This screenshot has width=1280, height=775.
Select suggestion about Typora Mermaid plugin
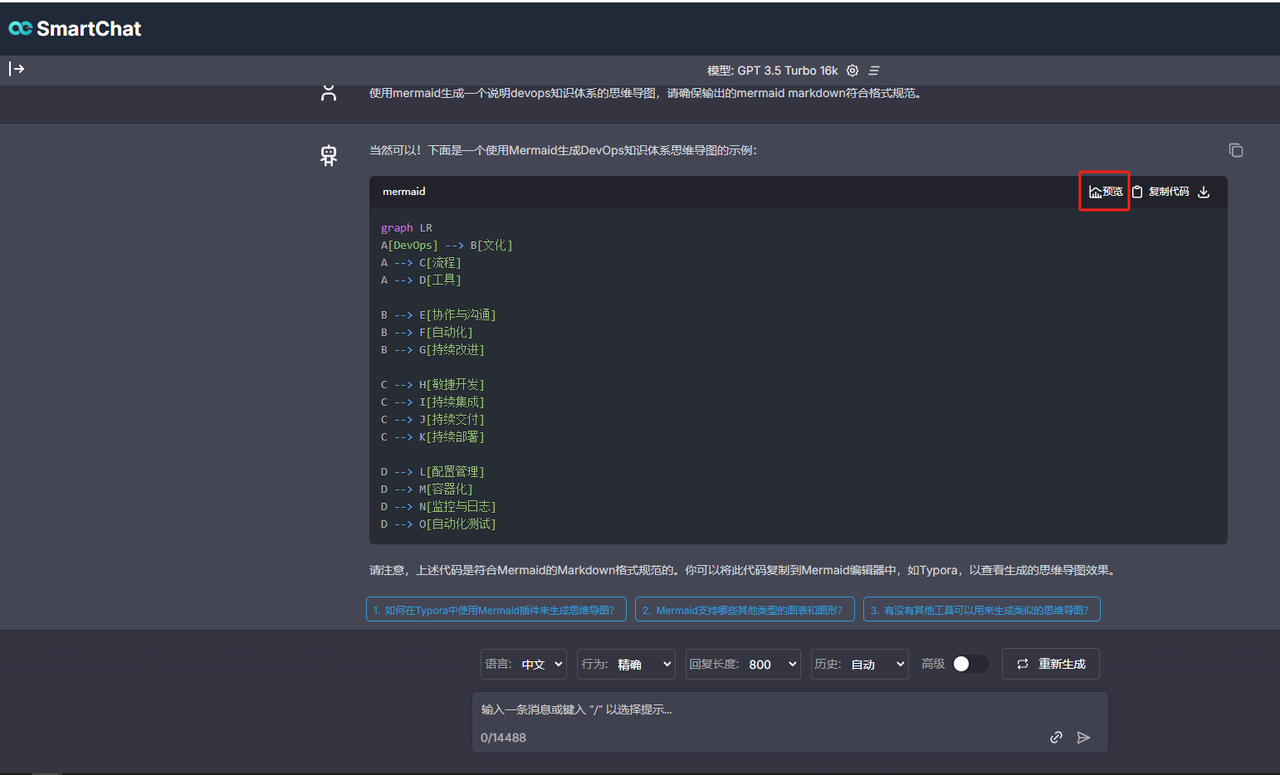point(496,609)
